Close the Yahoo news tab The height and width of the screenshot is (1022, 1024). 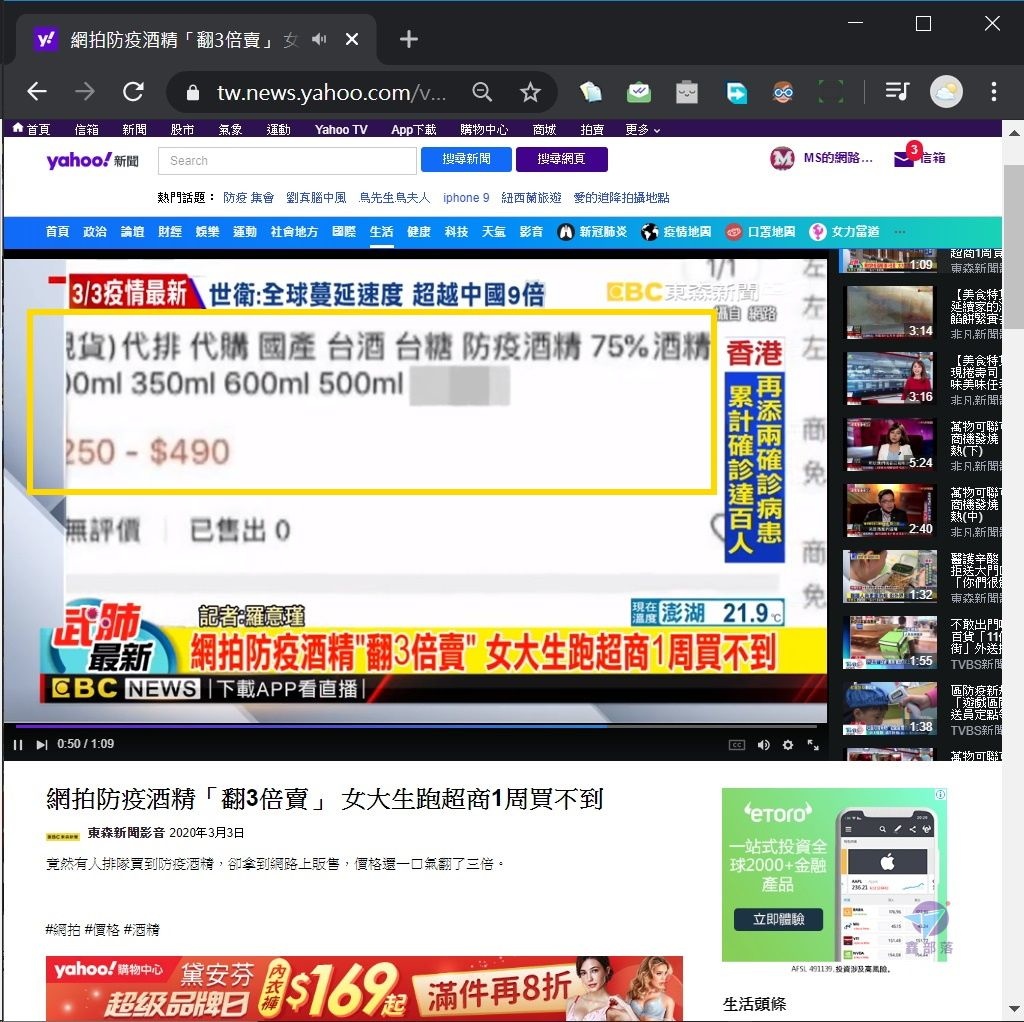(351, 40)
